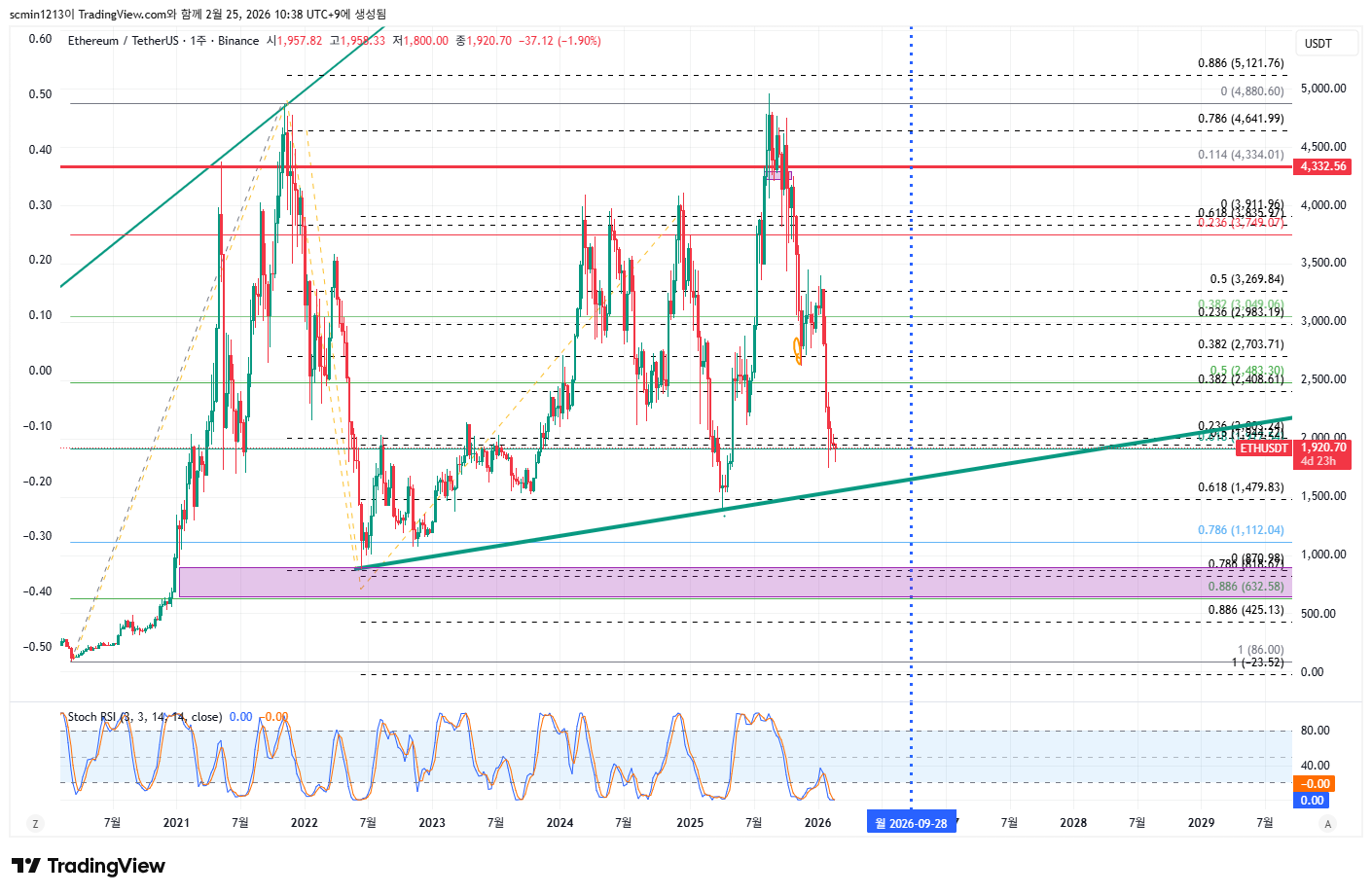Click the orange Stoch RSI -0.00 value label
Image resolution: width=1372 pixels, height=895 pixels.
point(1316,783)
